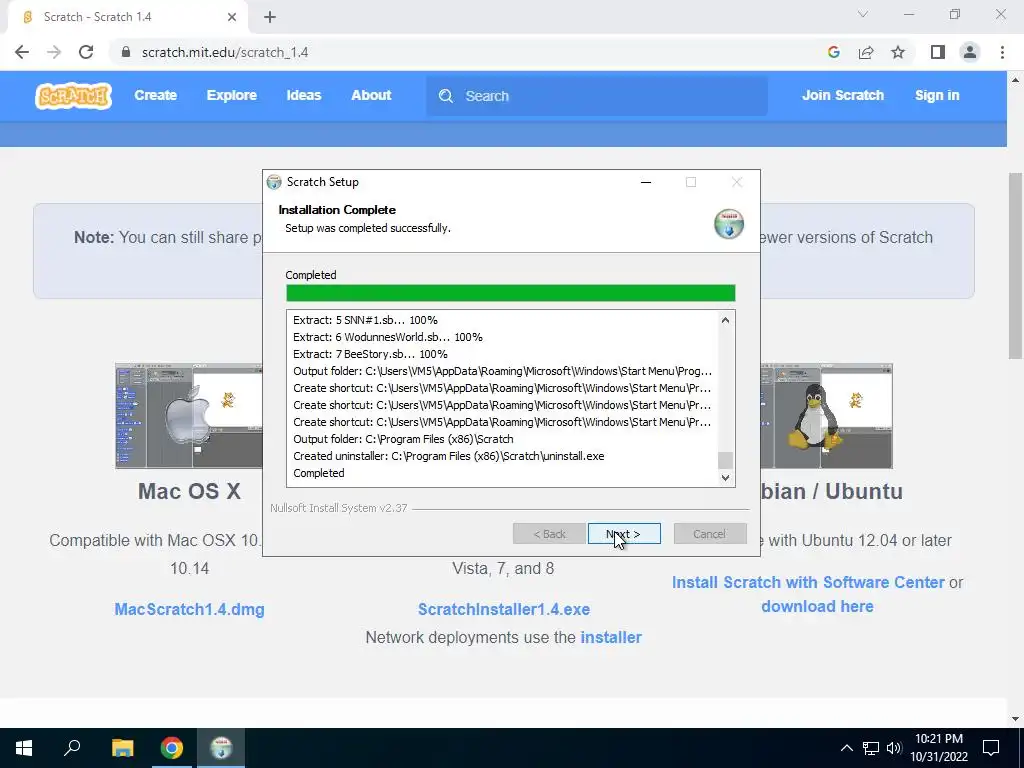Click the disabled Back button in setup
Viewport: 1024px width, 768px height.
[x=549, y=534]
